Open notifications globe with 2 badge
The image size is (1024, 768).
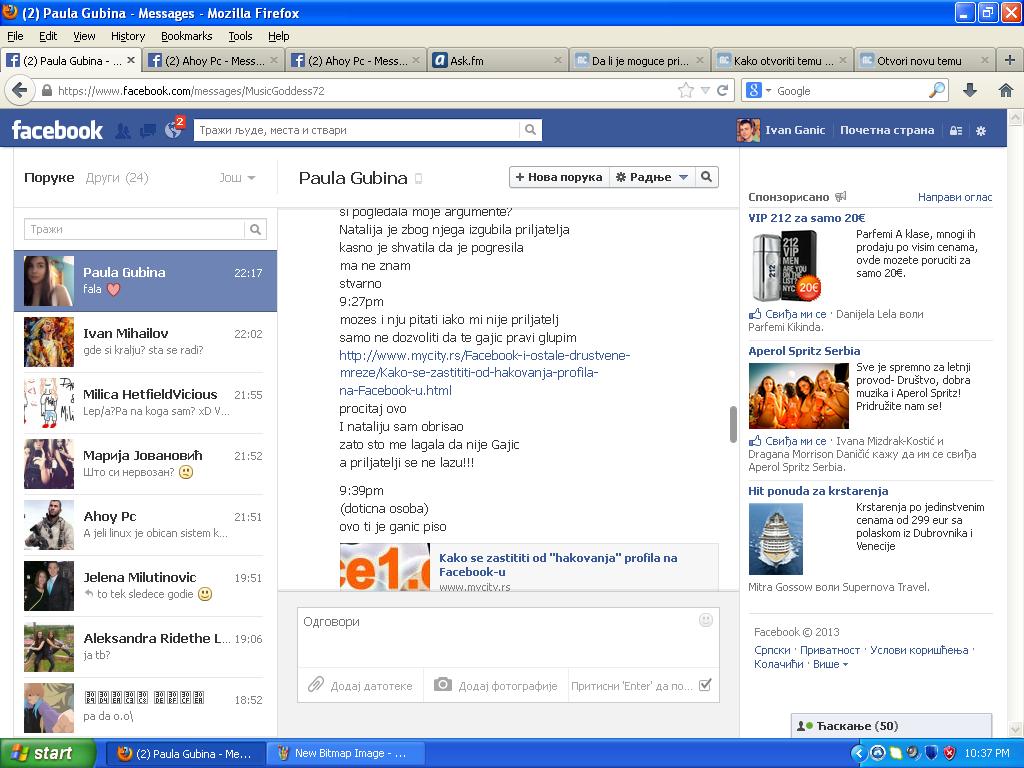click(x=174, y=130)
